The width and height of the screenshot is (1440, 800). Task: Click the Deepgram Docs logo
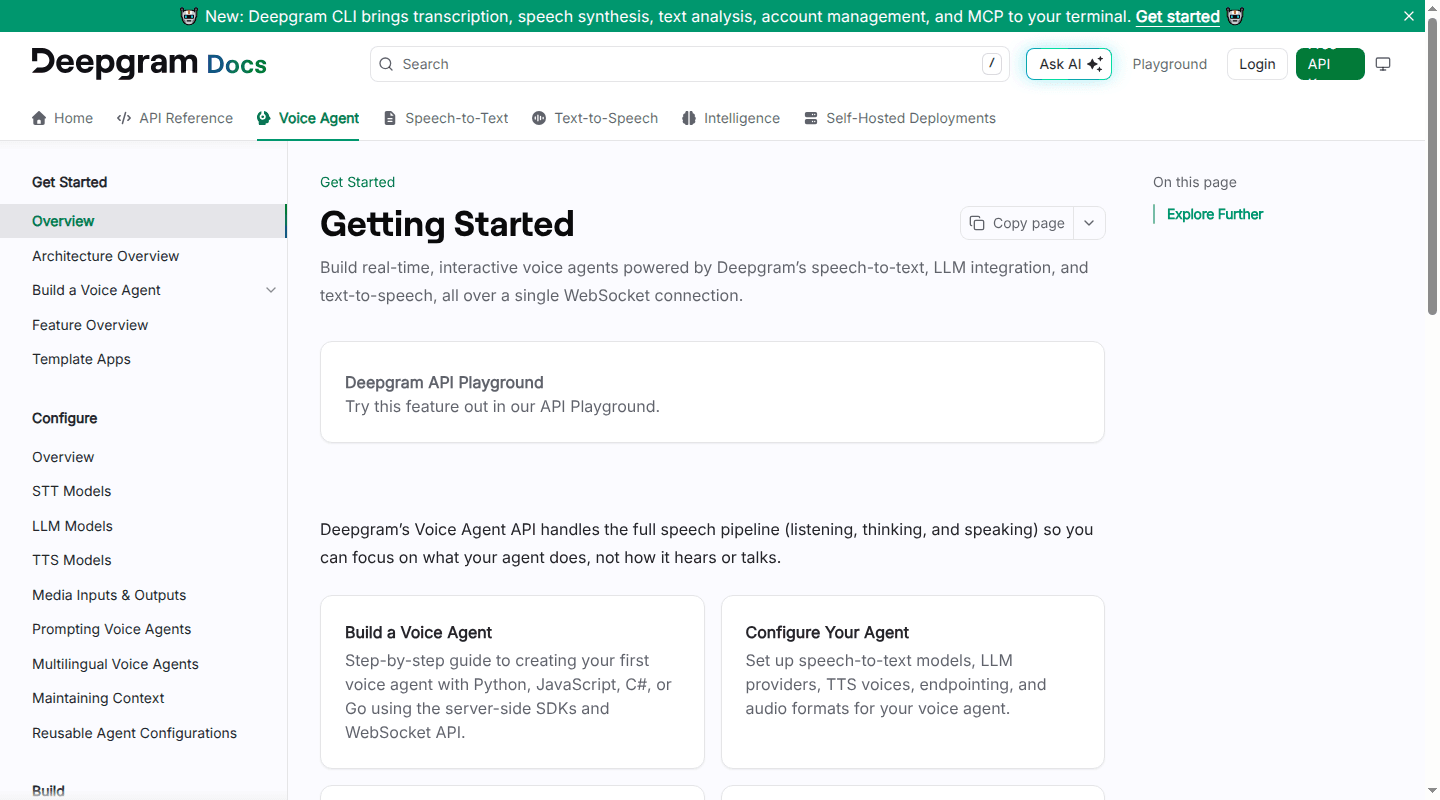(149, 64)
